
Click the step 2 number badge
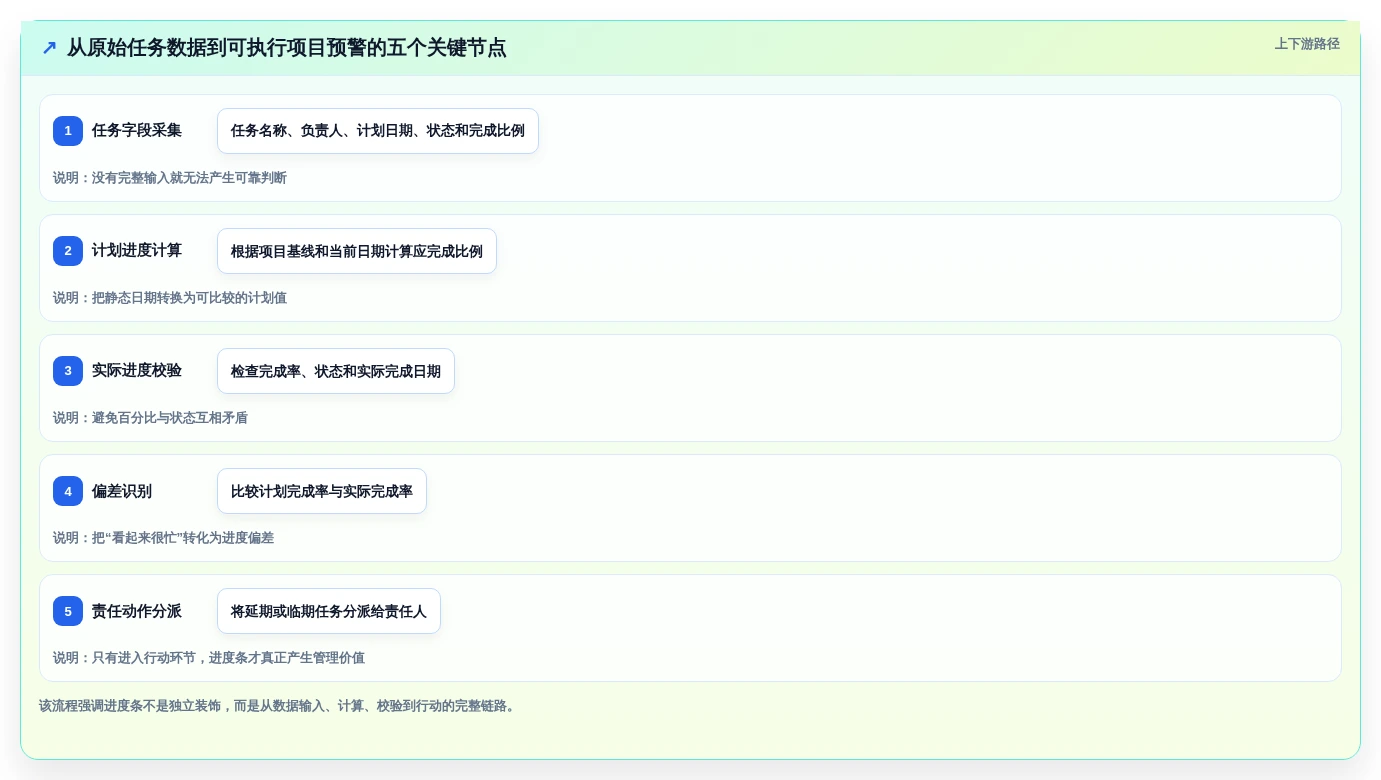(x=68, y=251)
